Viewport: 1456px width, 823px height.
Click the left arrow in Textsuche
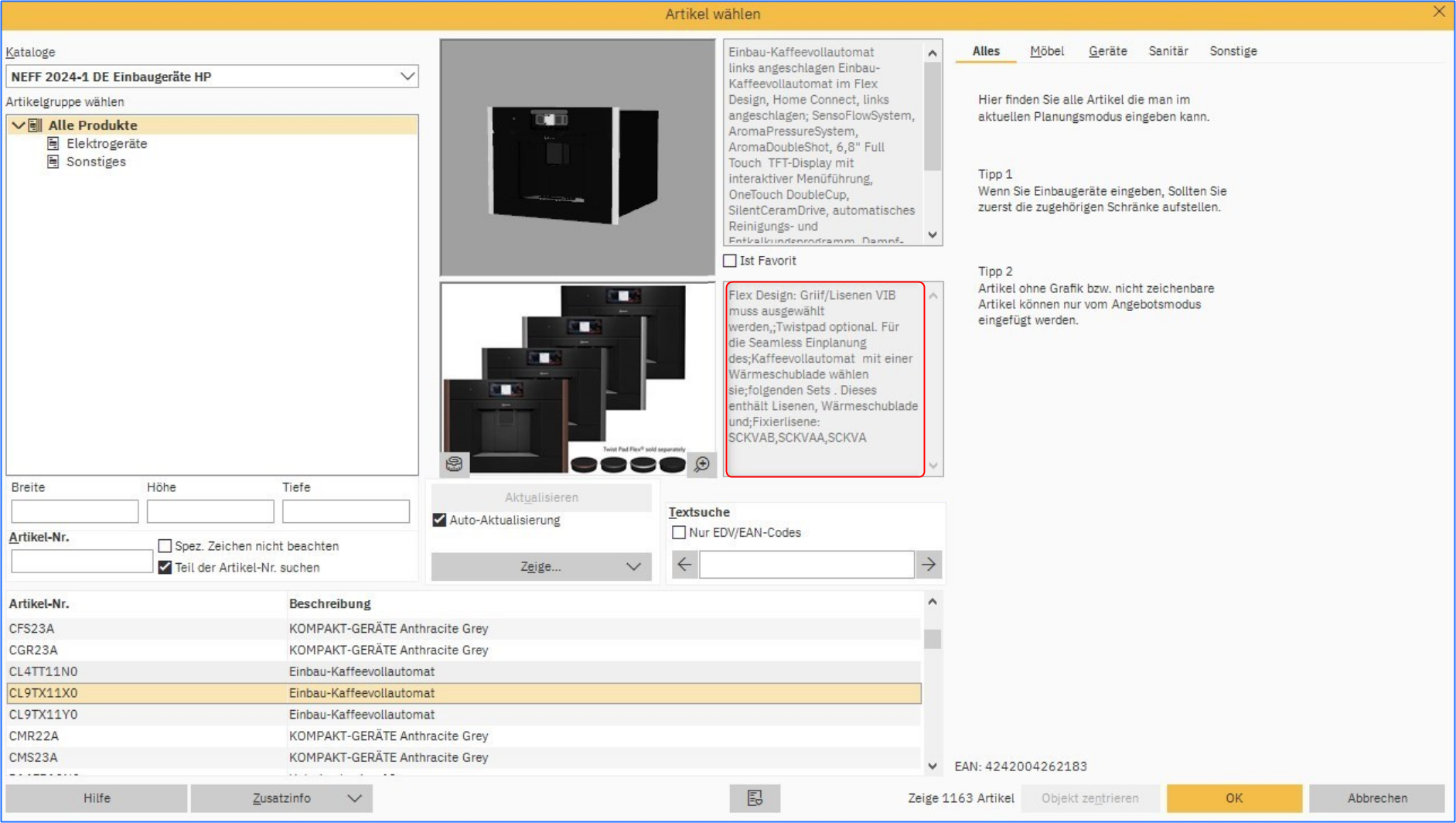[684, 565]
